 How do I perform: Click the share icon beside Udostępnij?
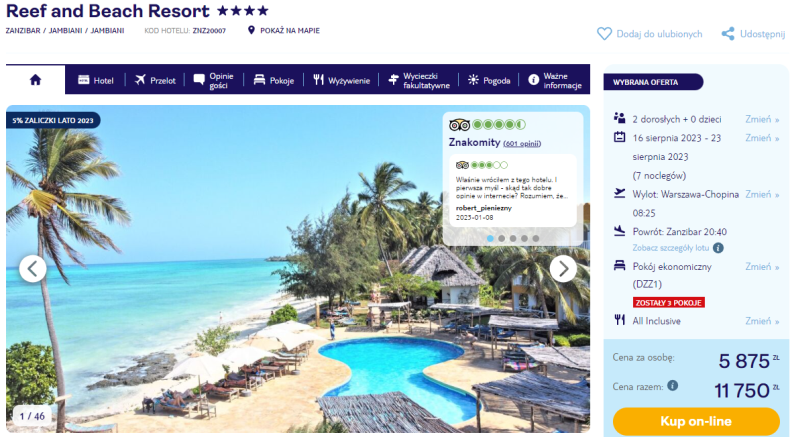(x=728, y=34)
